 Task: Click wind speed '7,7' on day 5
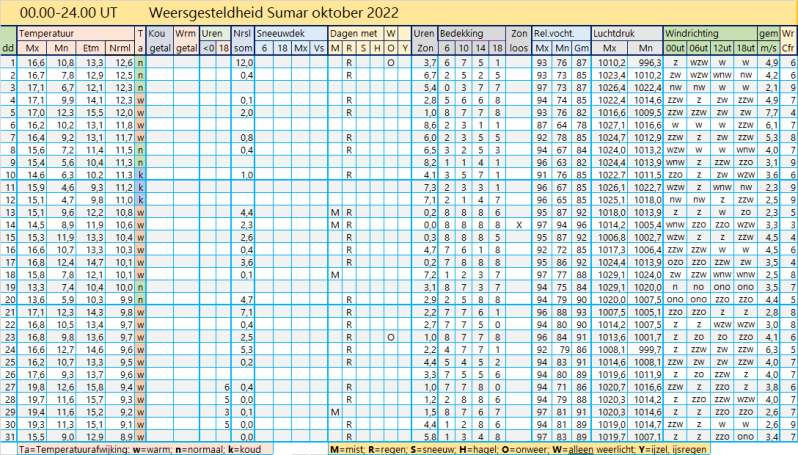[772, 112]
